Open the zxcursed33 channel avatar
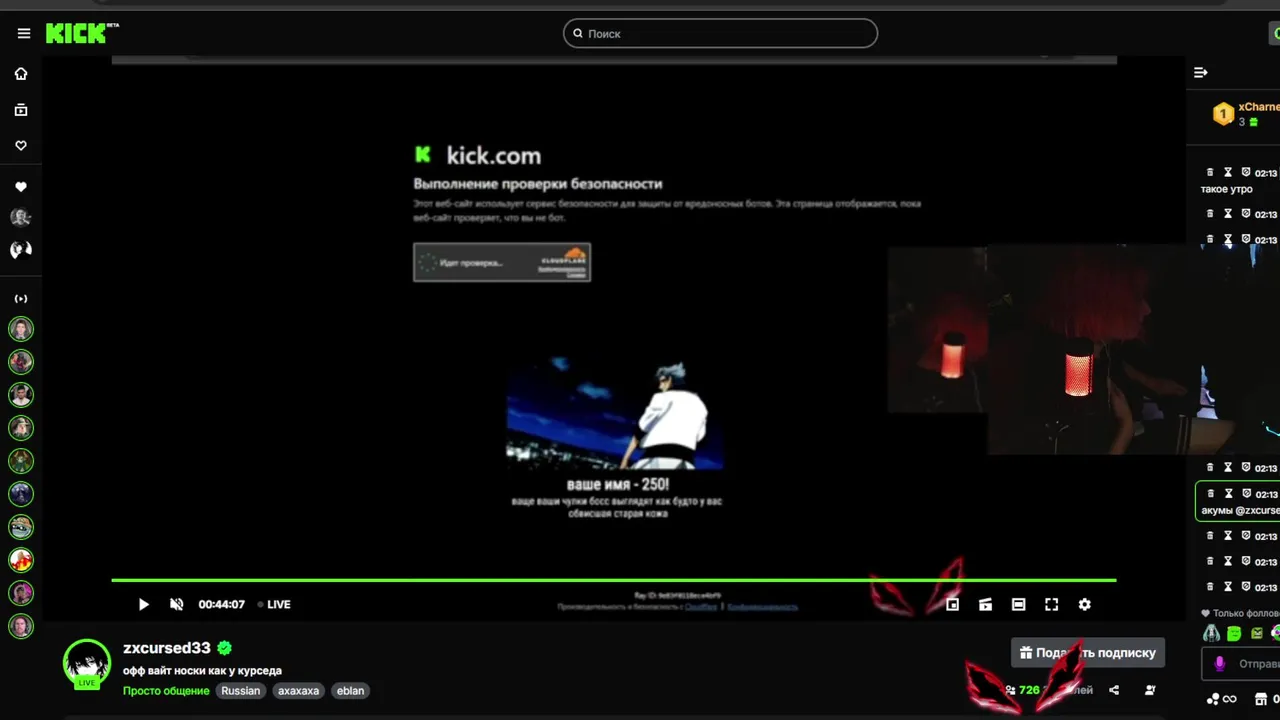This screenshot has height=720, width=1280. (x=87, y=663)
